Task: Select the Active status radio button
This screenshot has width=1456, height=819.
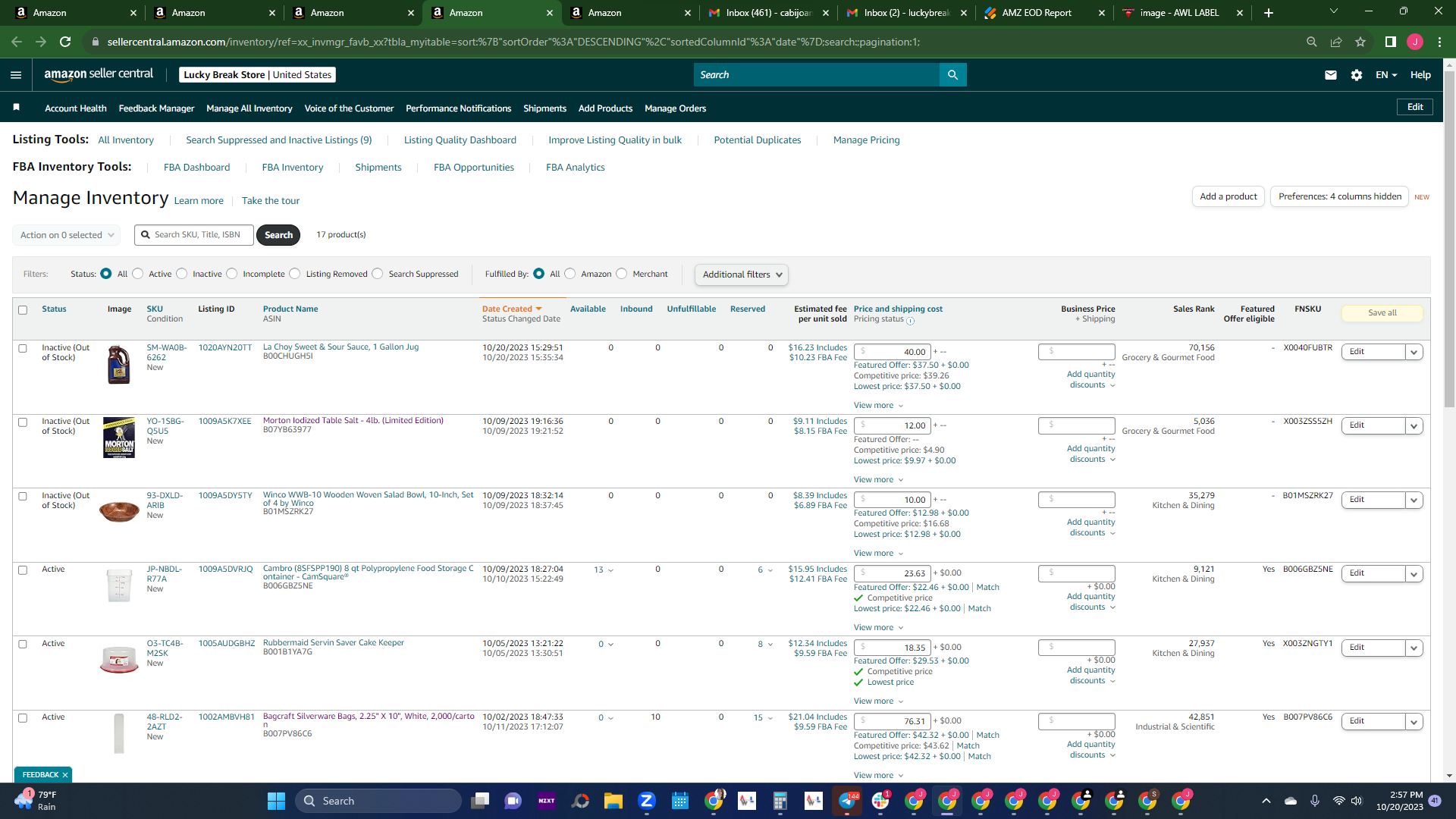Action: pos(138,274)
